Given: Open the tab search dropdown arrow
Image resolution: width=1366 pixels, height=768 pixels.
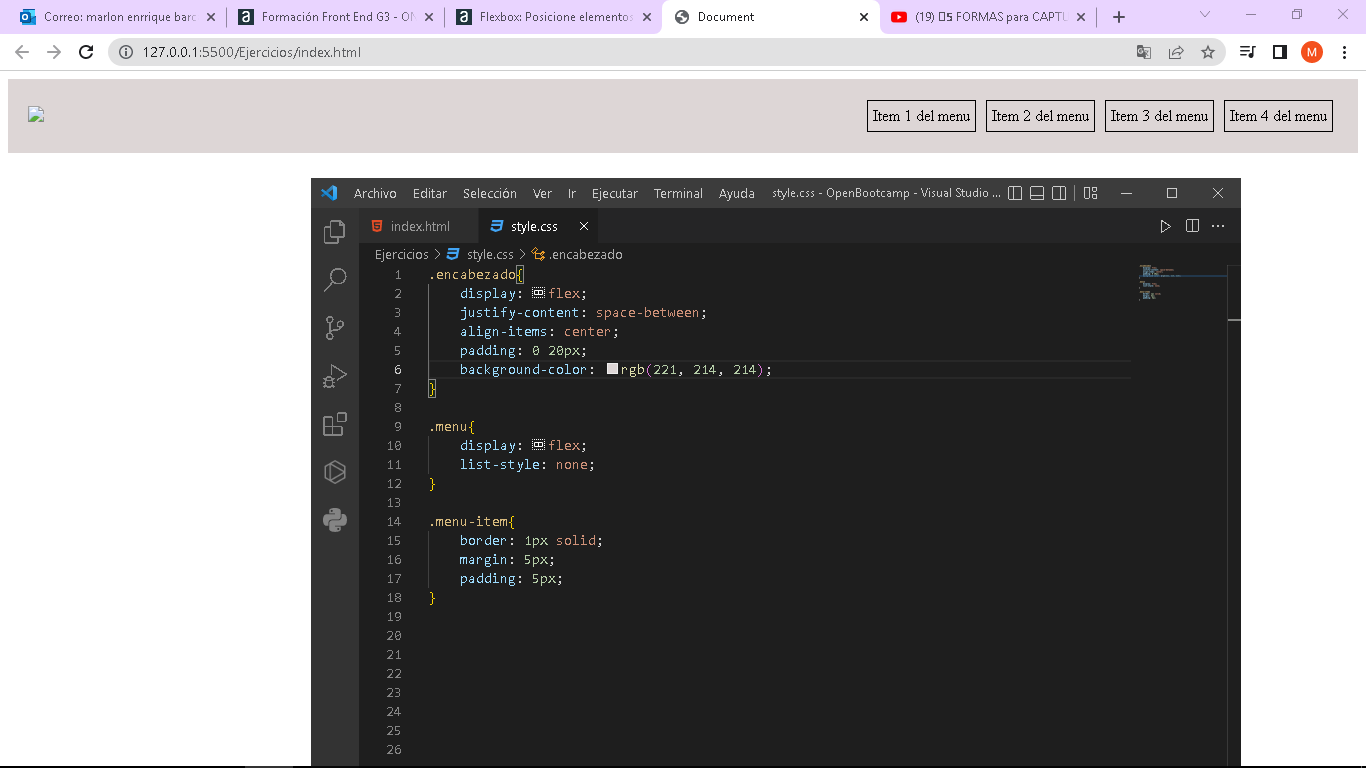Looking at the screenshot, I should pos(1204,14).
